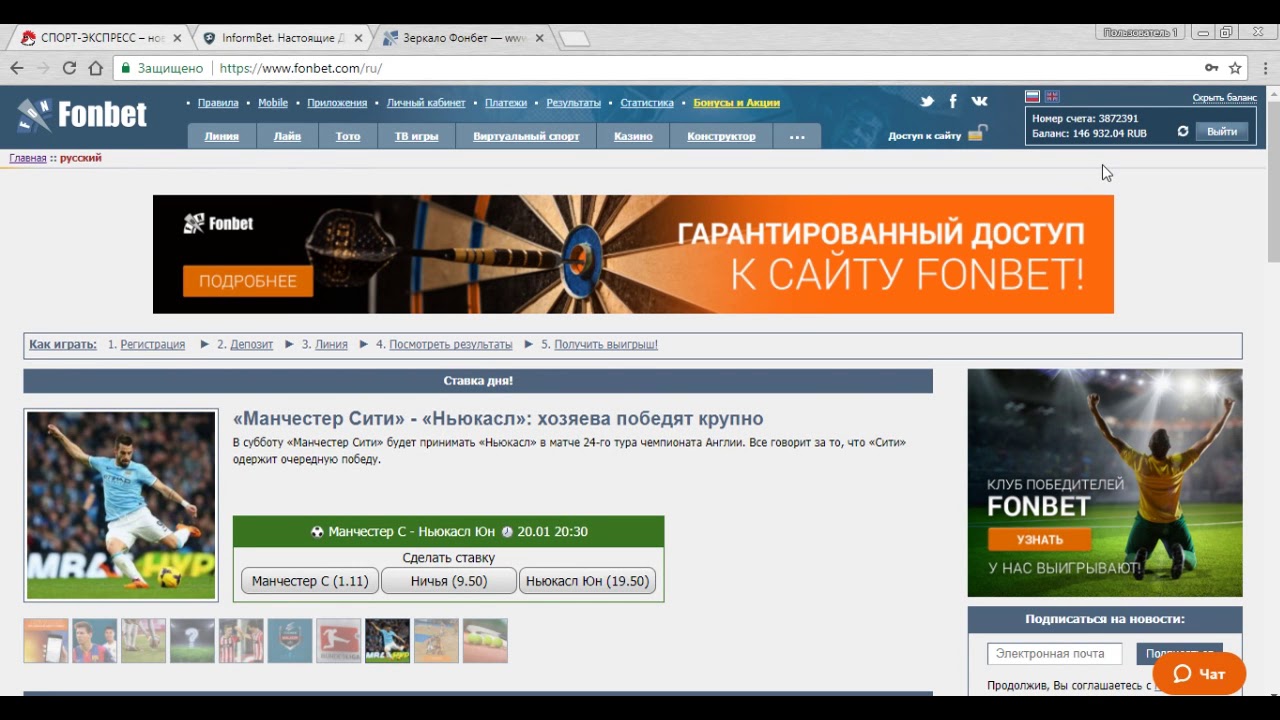Select the beach volleyball thumbnail

[436, 641]
